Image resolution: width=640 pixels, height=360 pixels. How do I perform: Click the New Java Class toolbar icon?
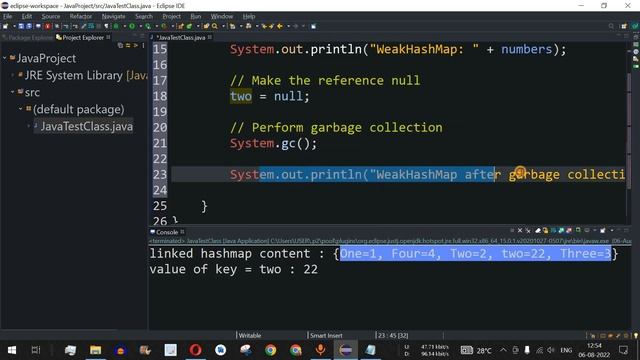pyautogui.click(x=189, y=26)
